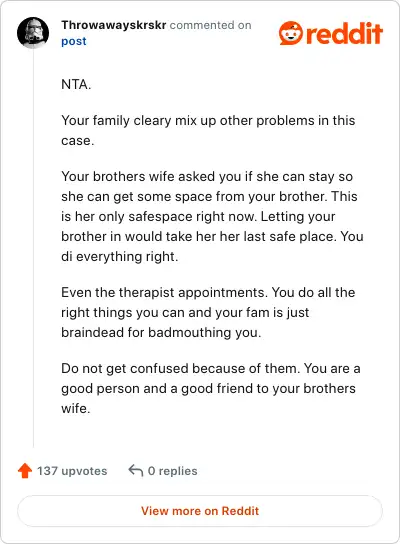Screen dimensions: 400x544
Task: Click the "braindead for badmouthing you." line
Action: coord(161,332)
